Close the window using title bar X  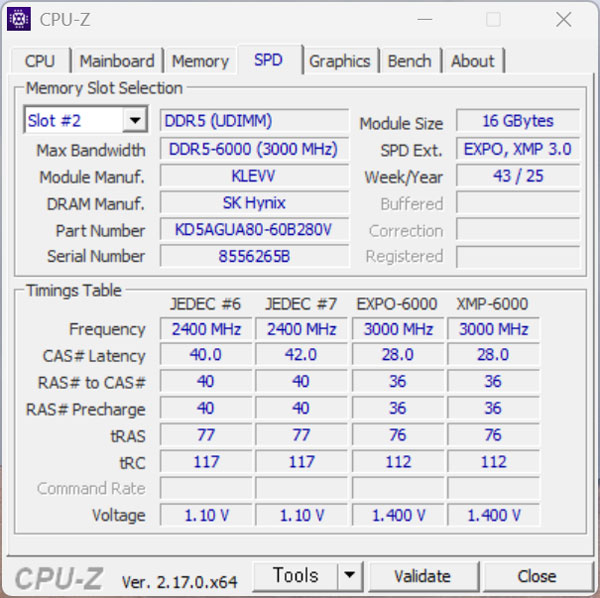click(563, 19)
